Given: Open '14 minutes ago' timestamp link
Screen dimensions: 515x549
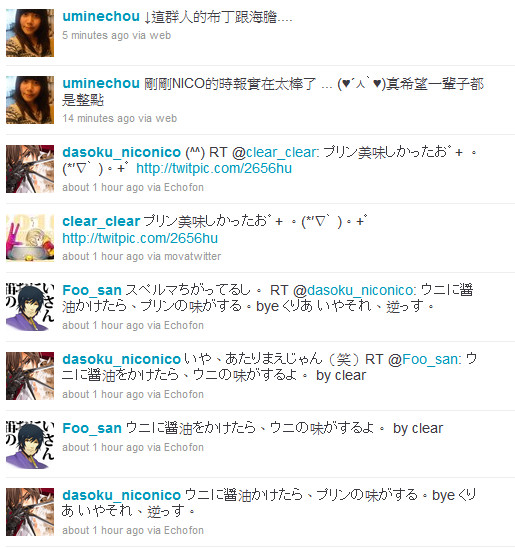Looking at the screenshot, I should 98,118.
